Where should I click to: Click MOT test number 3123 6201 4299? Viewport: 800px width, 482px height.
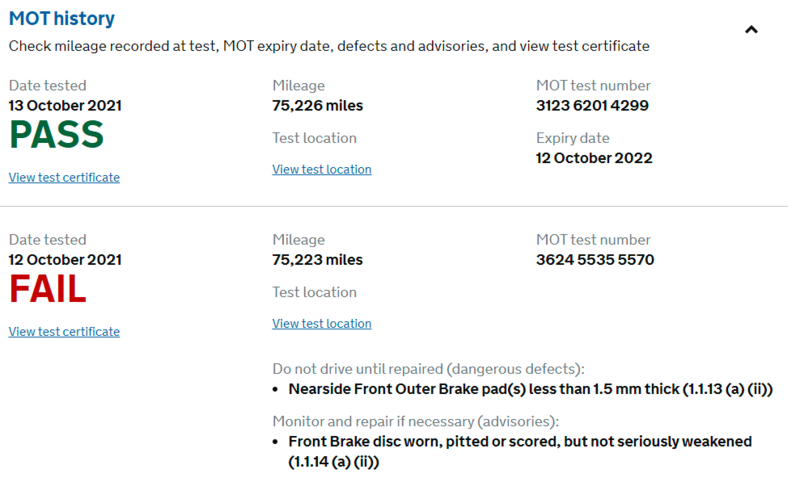592,105
